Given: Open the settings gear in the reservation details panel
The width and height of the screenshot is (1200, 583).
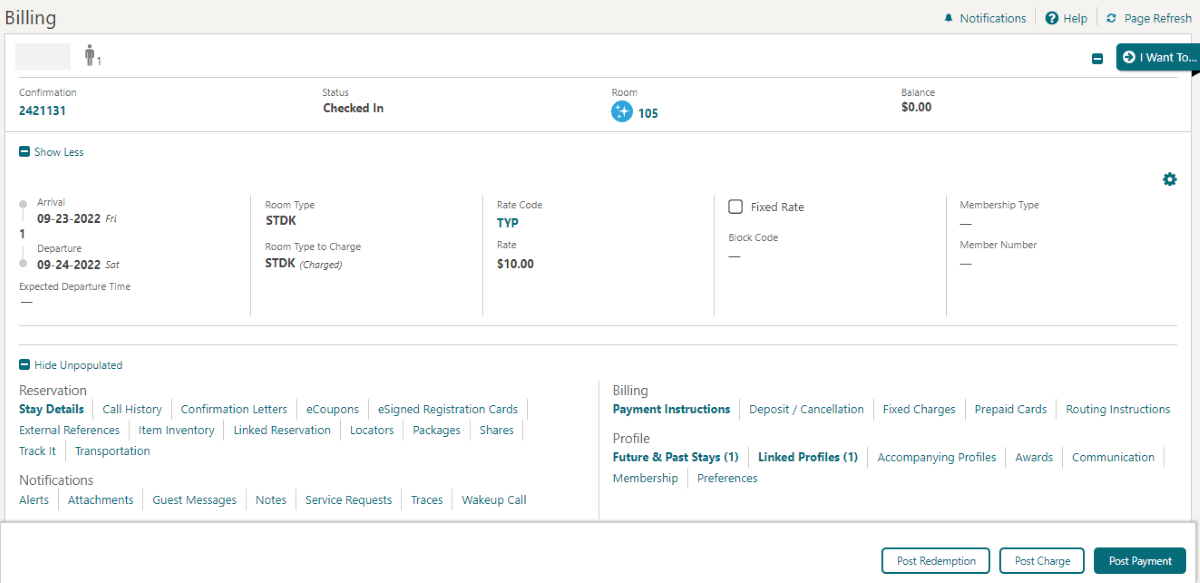Looking at the screenshot, I should tap(1169, 179).
